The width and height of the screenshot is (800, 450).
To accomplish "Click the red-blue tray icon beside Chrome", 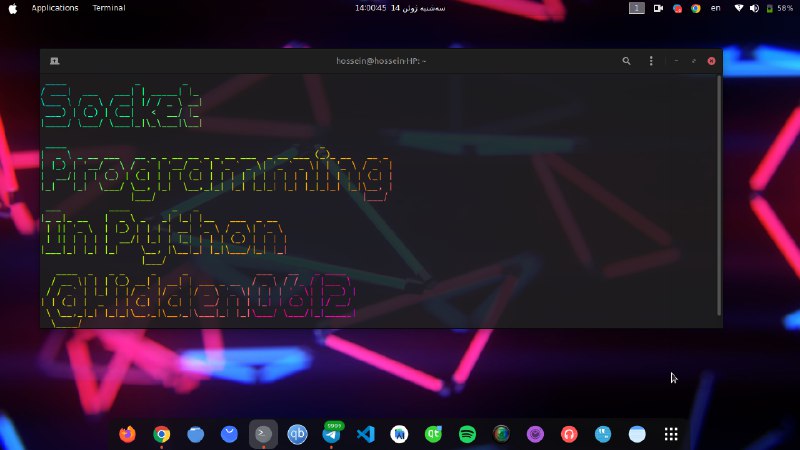I will tap(677, 8).
